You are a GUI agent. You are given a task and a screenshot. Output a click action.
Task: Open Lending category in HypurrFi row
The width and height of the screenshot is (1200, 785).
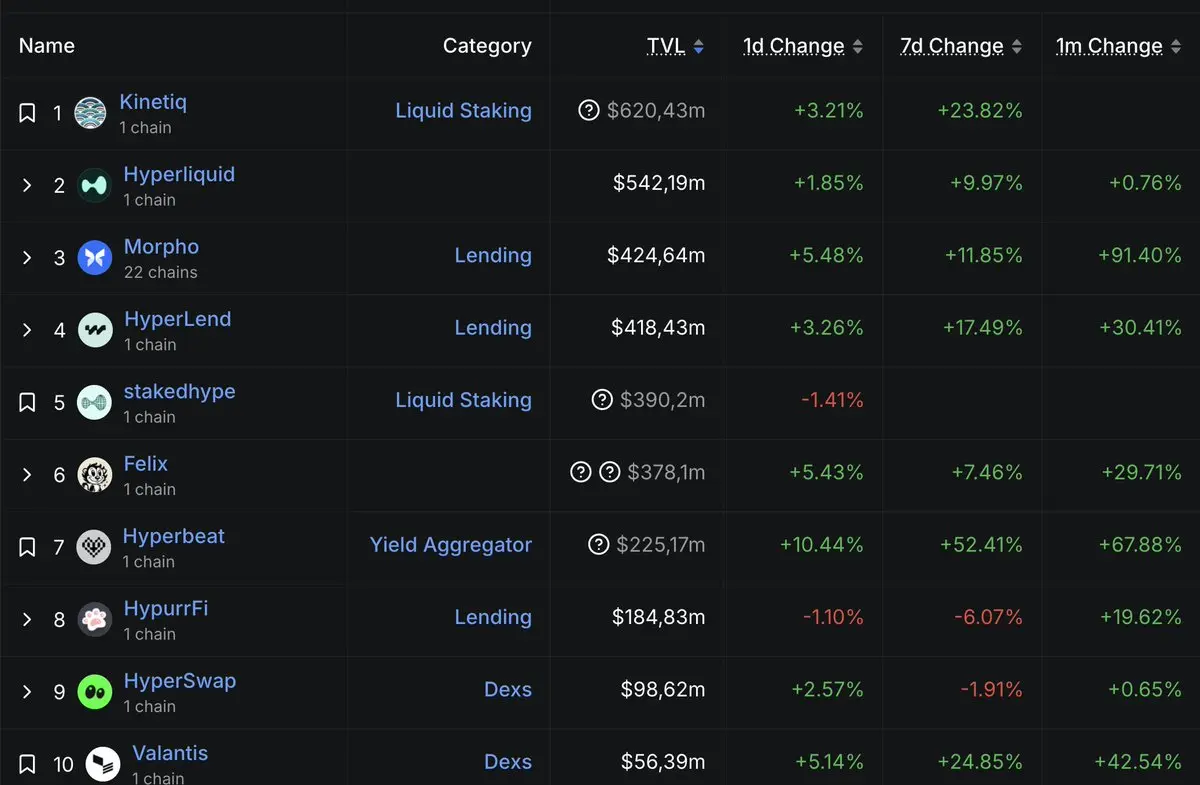click(x=493, y=617)
